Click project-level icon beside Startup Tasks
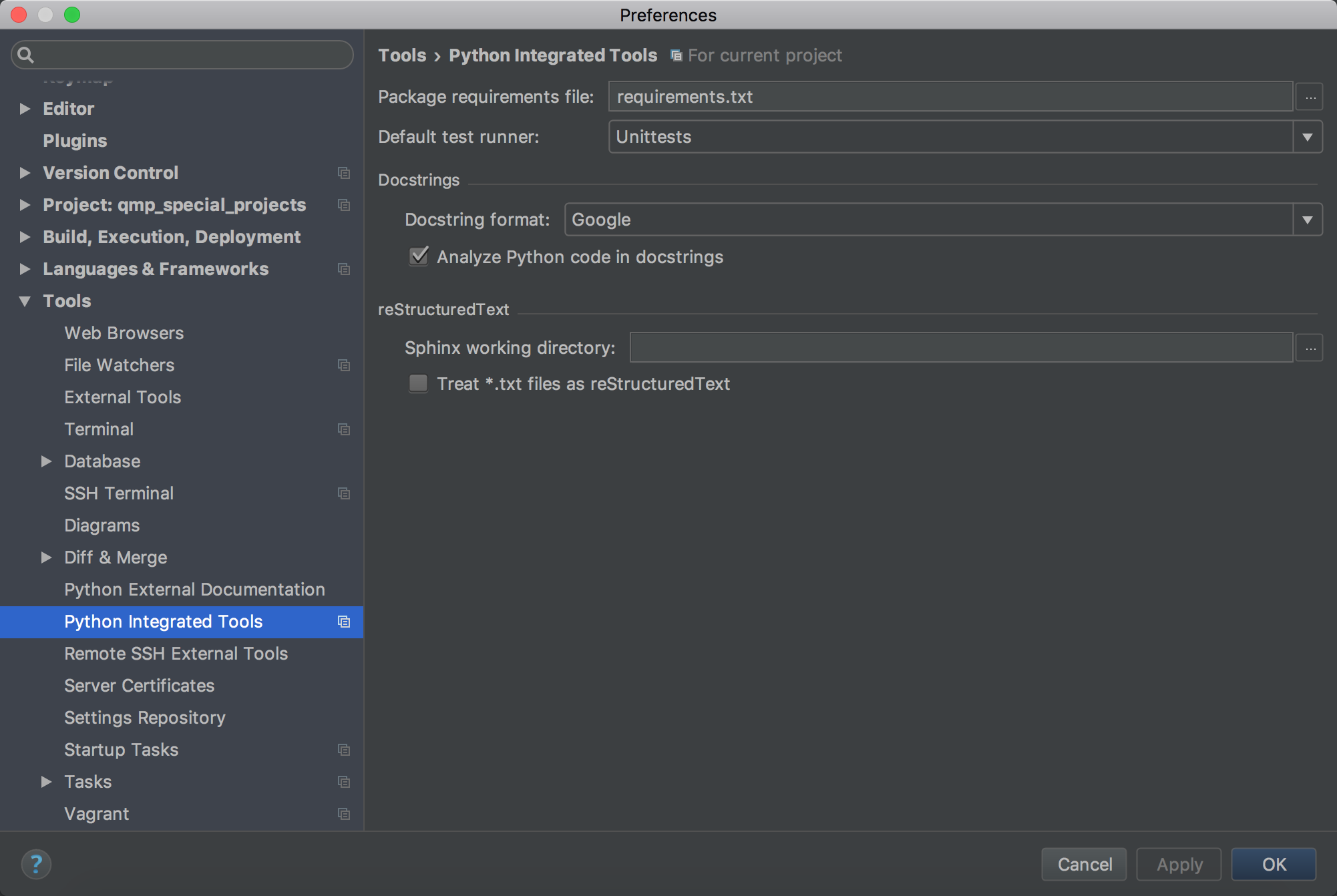Image resolution: width=1337 pixels, height=896 pixels. tap(344, 750)
